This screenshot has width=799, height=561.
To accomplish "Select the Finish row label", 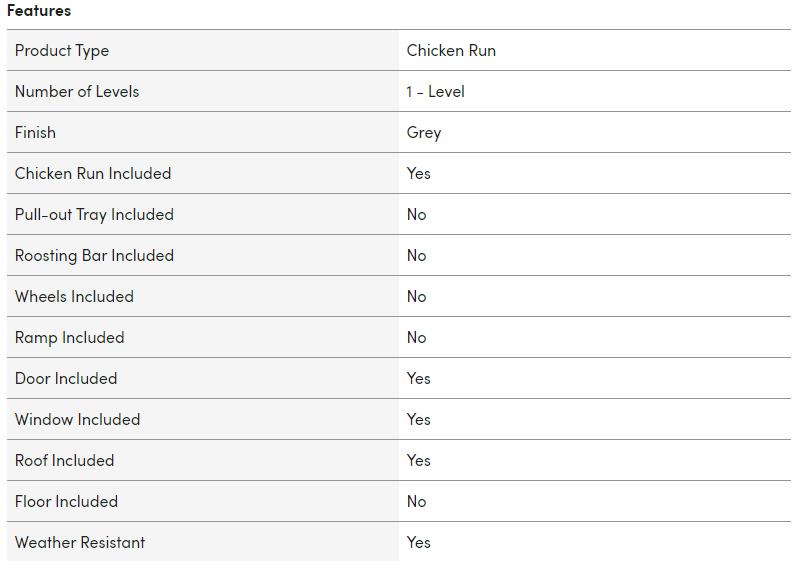I will 35,133.
